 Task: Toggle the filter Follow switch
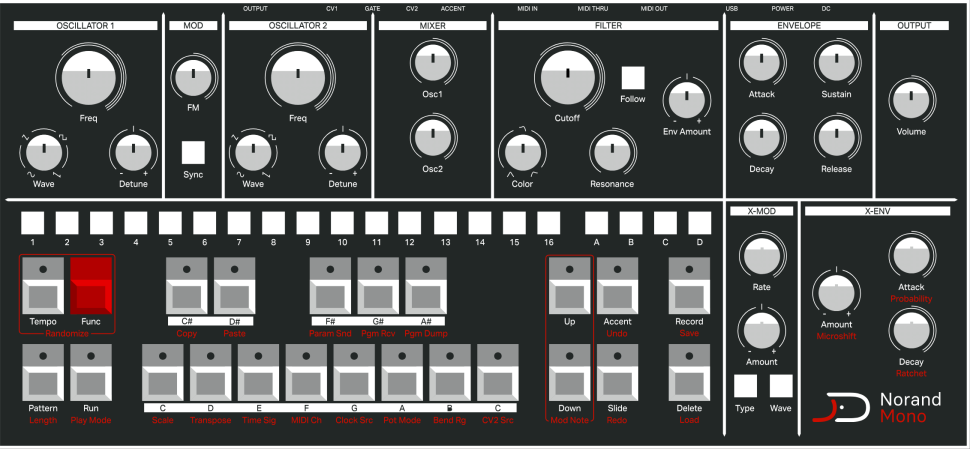pos(633,78)
